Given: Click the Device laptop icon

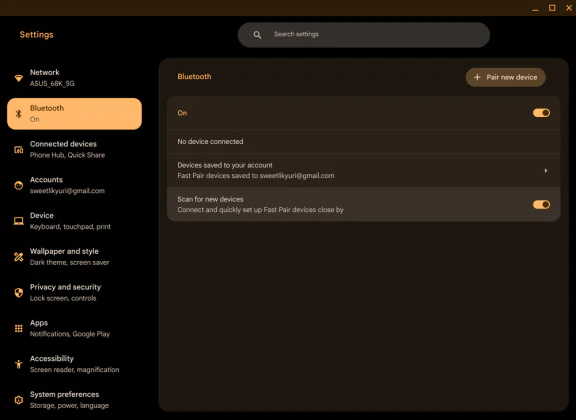Looking at the screenshot, I should (18, 221).
